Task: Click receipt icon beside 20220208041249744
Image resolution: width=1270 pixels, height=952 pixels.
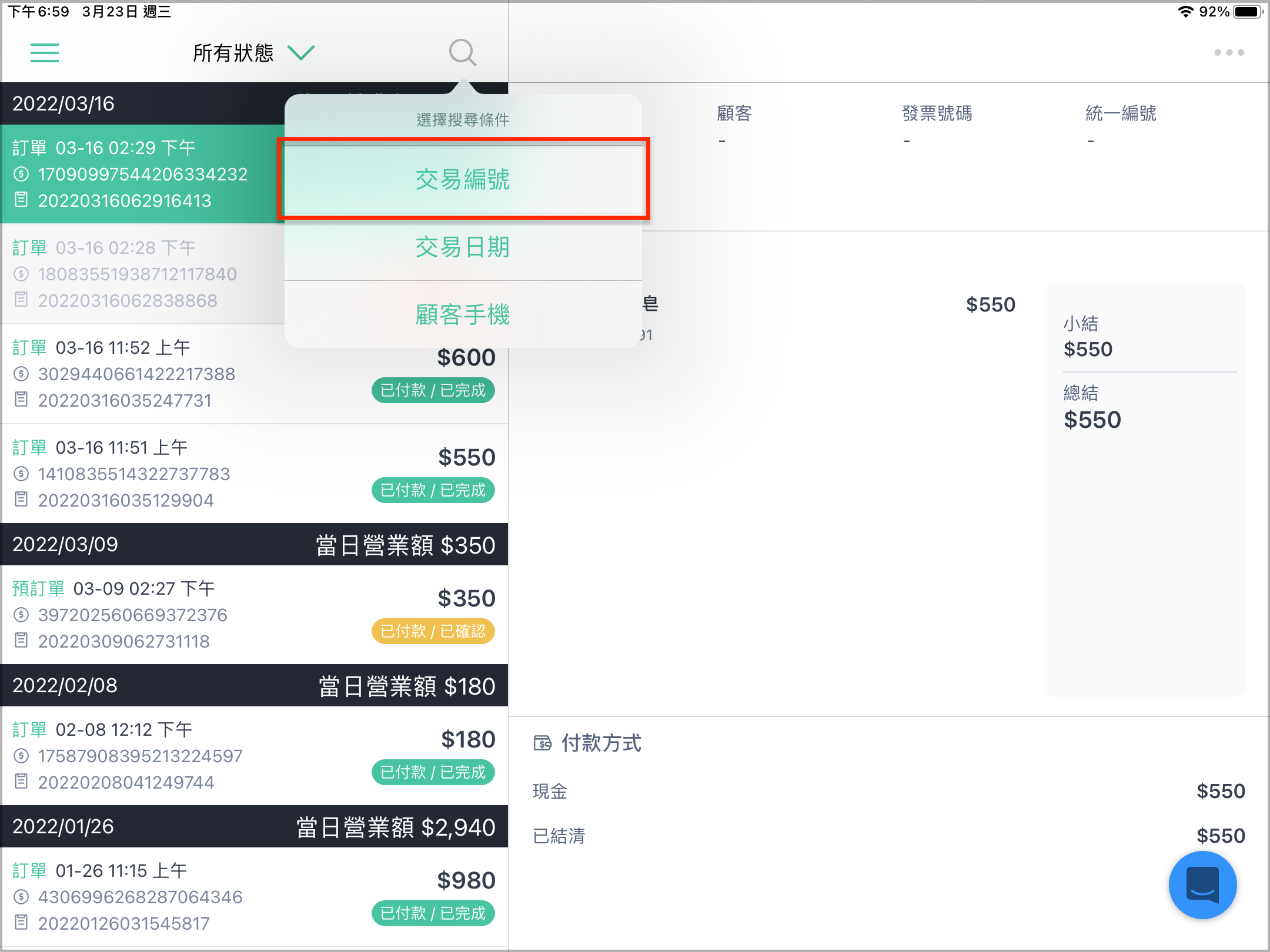Action: coord(21,782)
